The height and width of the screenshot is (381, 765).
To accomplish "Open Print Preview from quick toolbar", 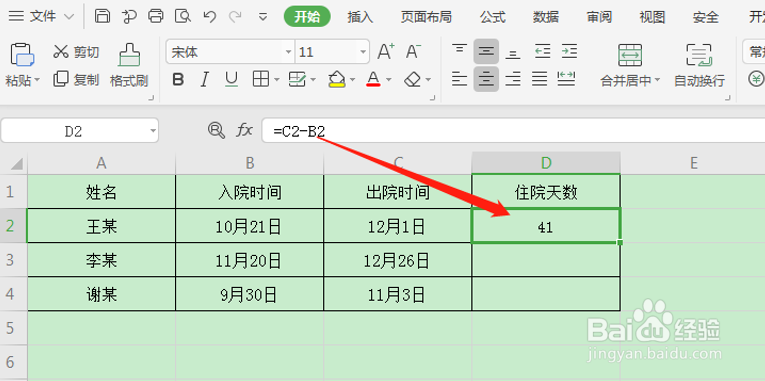I will (x=183, y=17).
